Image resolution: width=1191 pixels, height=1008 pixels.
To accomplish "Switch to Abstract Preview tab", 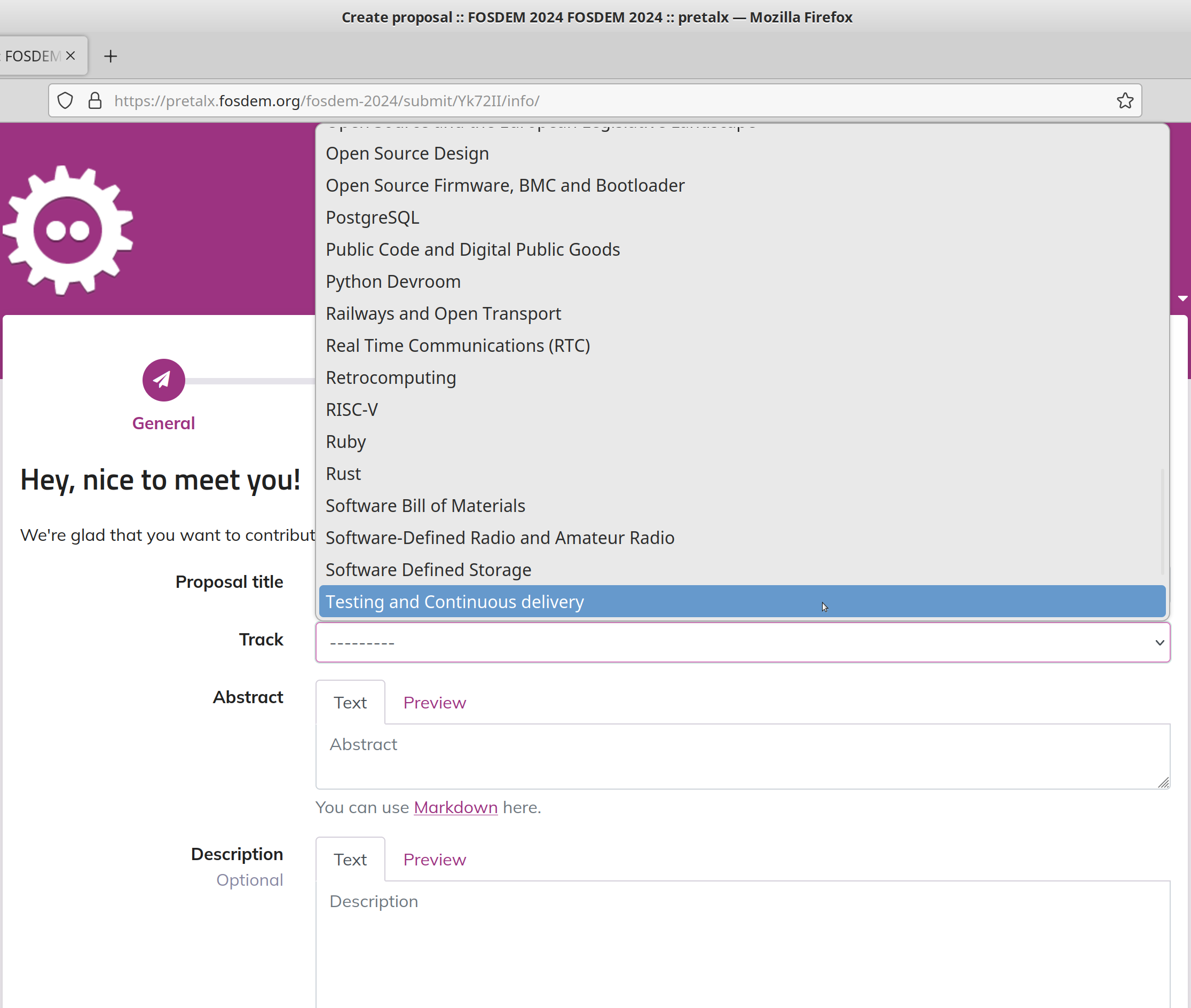I will point(434,702).
